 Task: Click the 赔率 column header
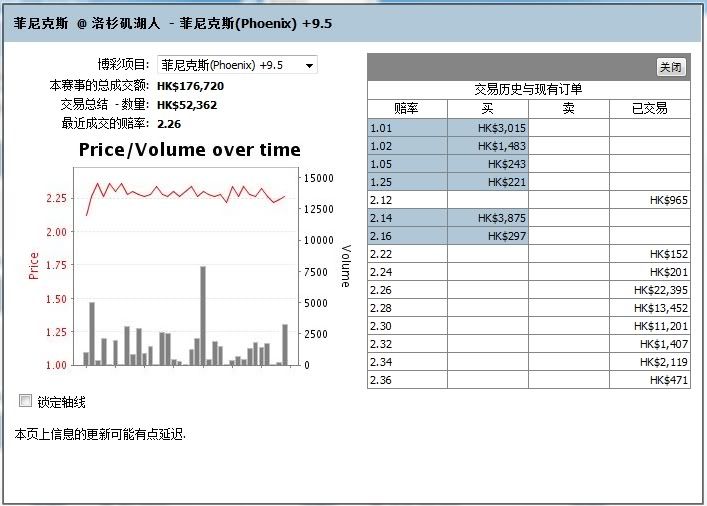[407, 108]
